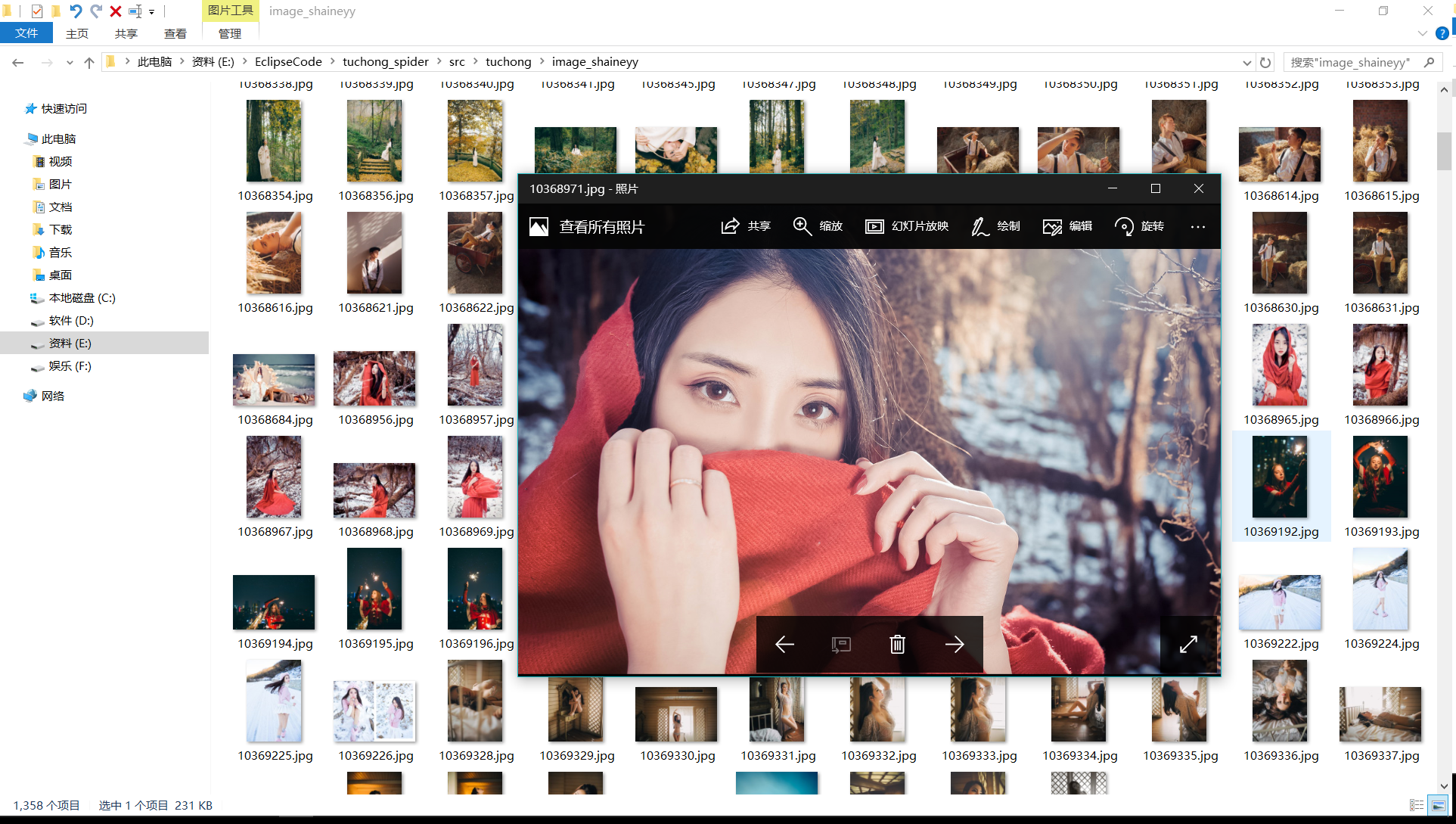Screen dimensions: 1456x824
Task: Click 查看所有照片 link in Photos
Action: pyautogui.click(x=601, y=227)
